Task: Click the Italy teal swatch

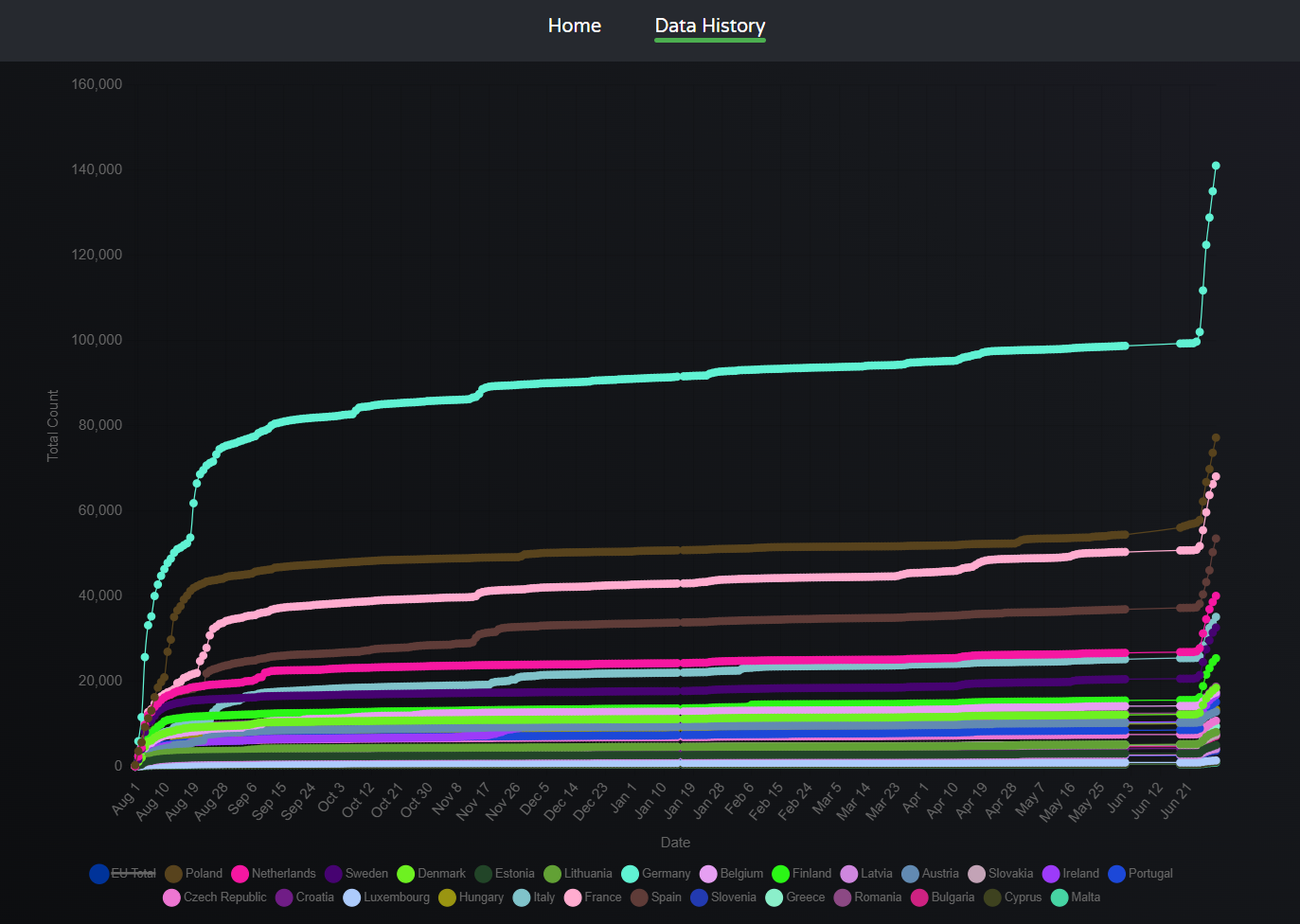Action: [521, 897]
